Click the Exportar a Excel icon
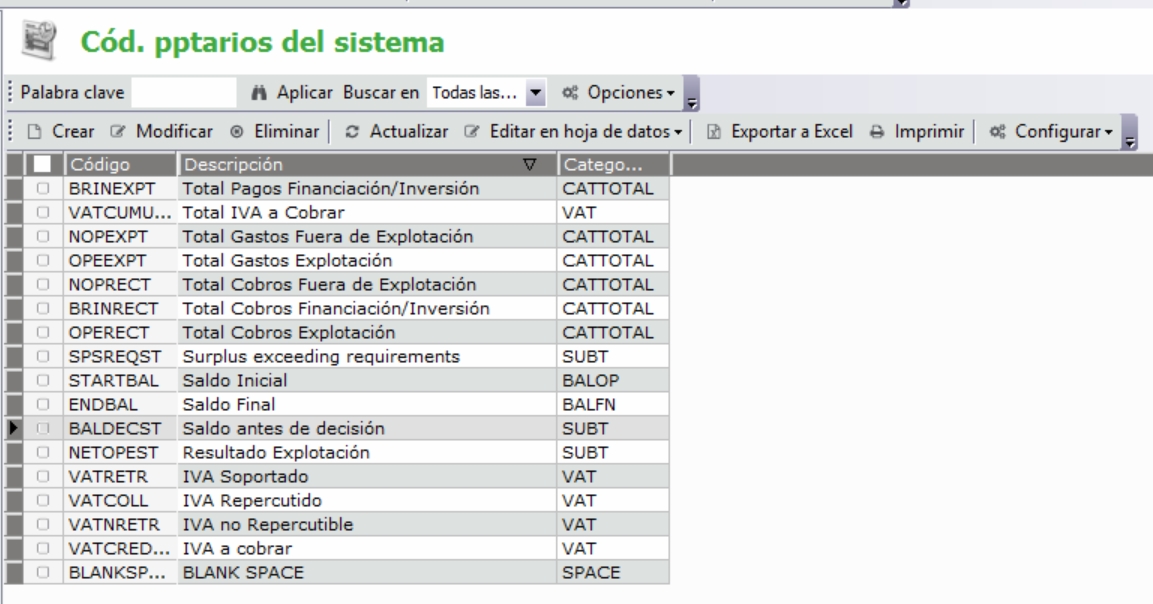 [x=715, y=132]
